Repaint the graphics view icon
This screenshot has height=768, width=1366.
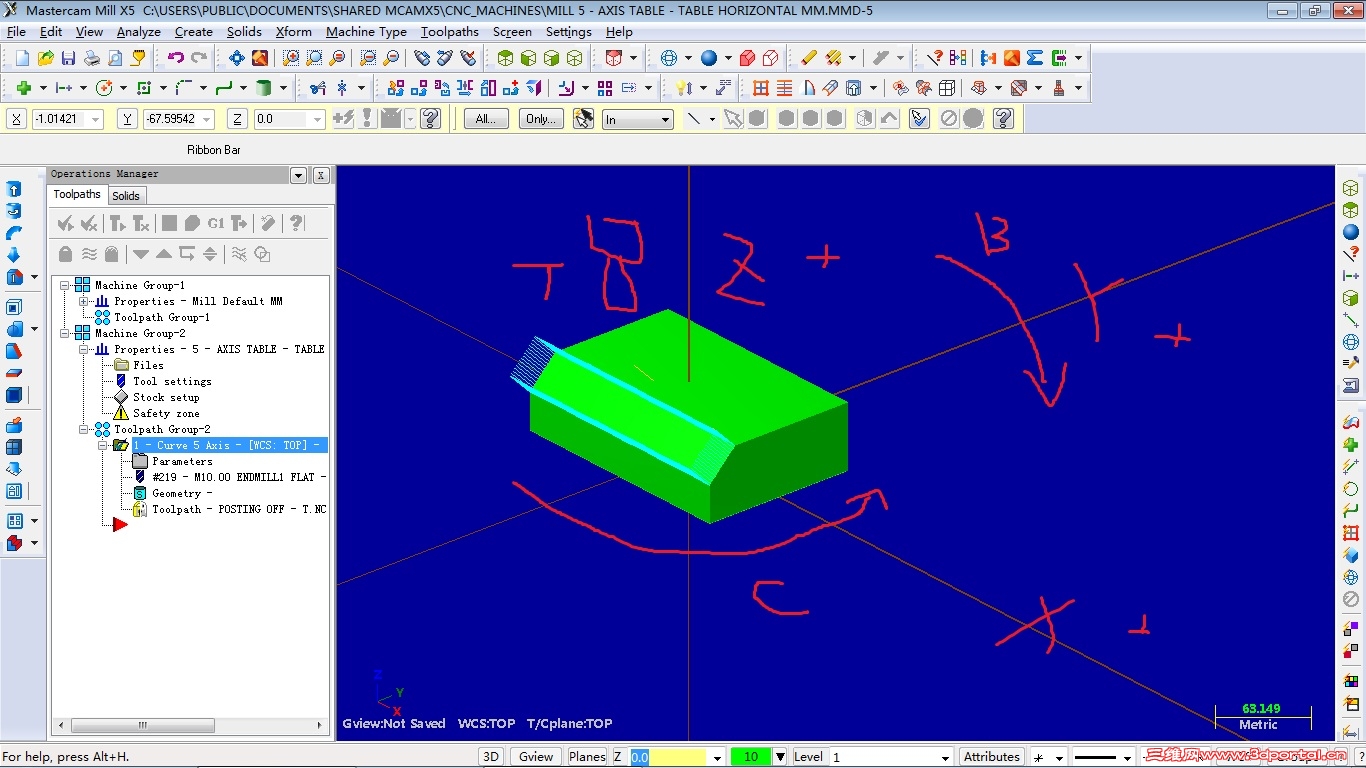pos(260,58)
